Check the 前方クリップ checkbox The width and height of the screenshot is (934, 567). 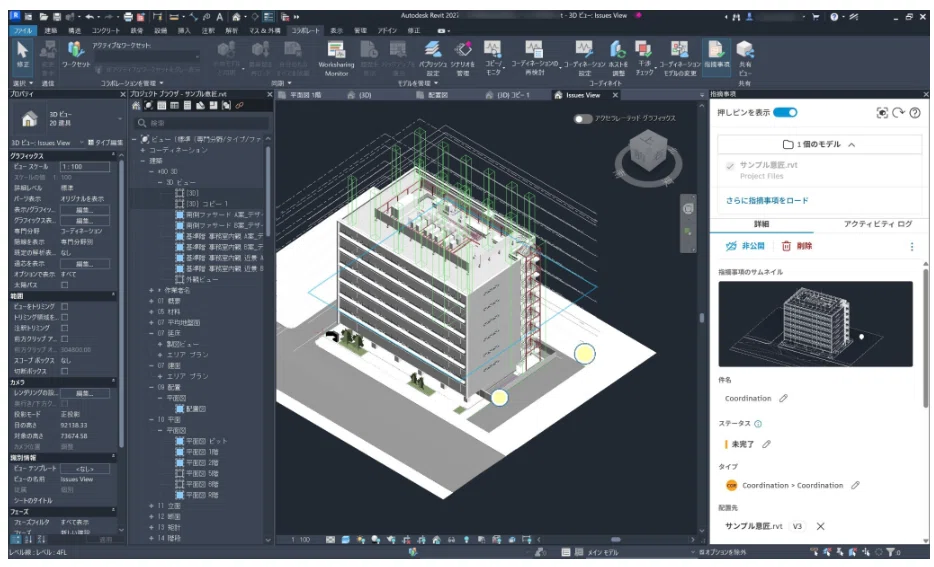point(64,338)
